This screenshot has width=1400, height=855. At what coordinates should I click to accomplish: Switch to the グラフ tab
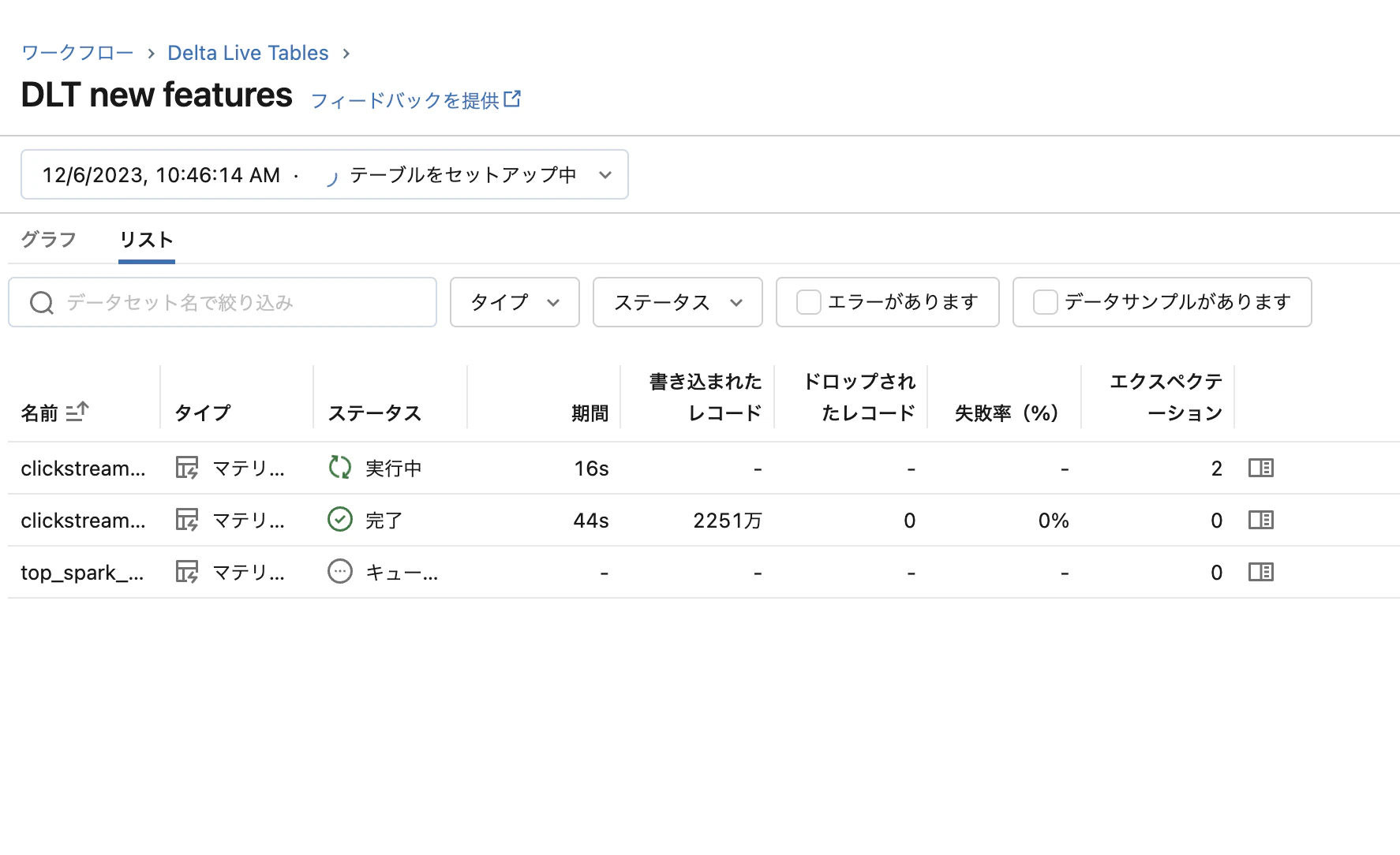(47, 238)
